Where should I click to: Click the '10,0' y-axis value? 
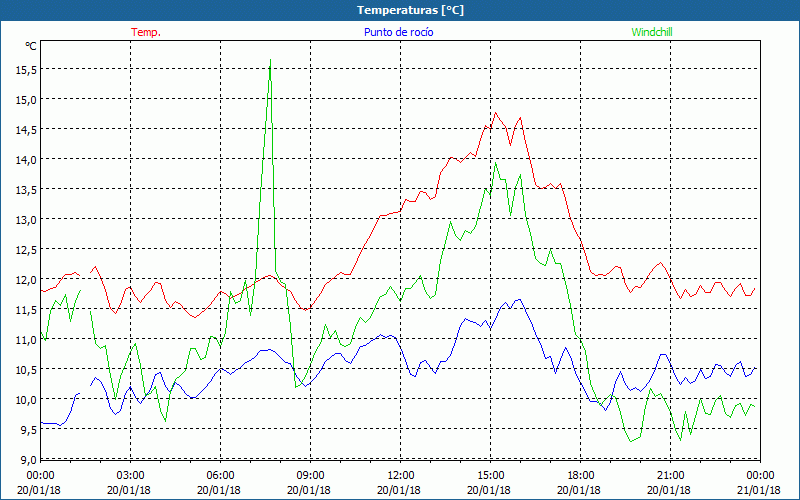26,401
